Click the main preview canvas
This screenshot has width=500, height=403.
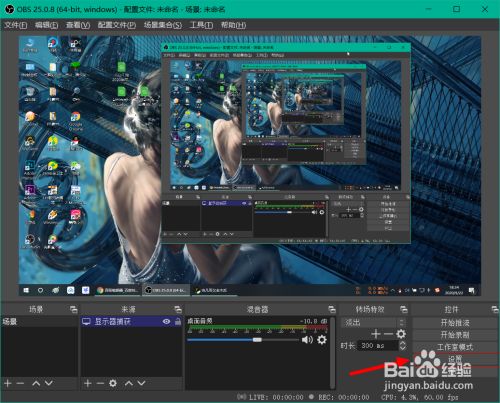click(x=250, y=166)
